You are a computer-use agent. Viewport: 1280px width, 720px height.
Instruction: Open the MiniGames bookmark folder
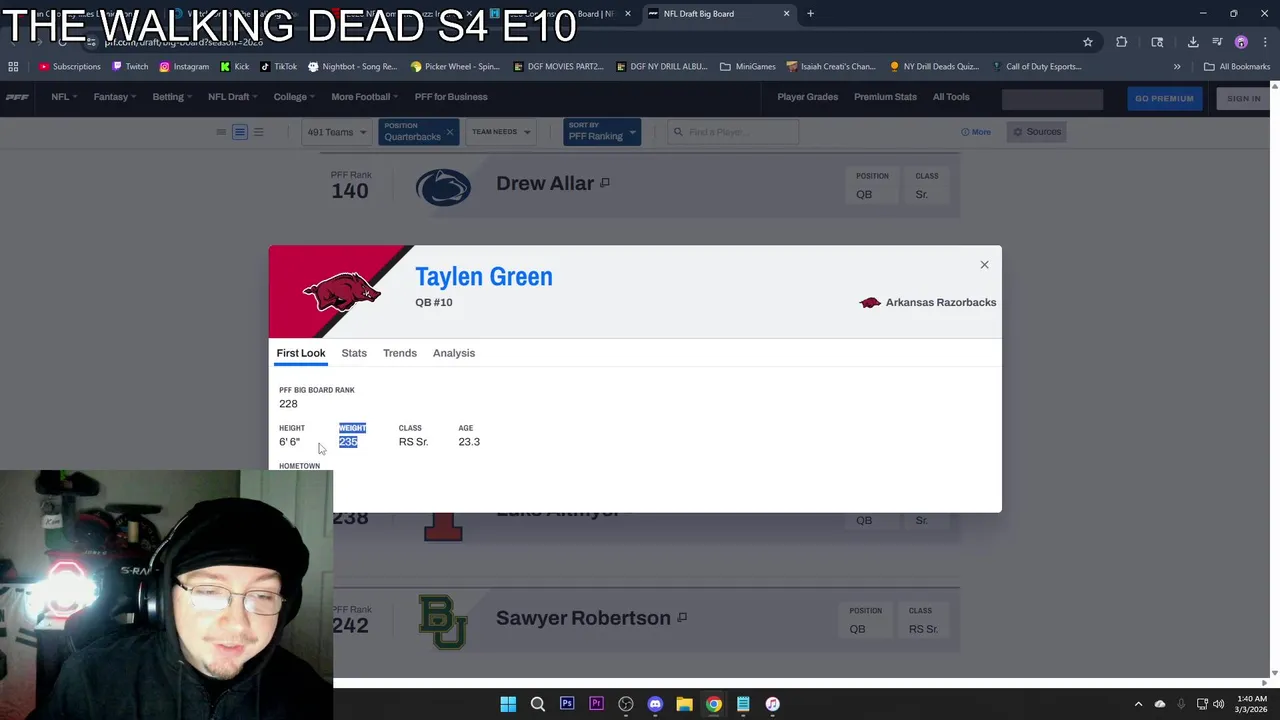click(x=748, y=67)
